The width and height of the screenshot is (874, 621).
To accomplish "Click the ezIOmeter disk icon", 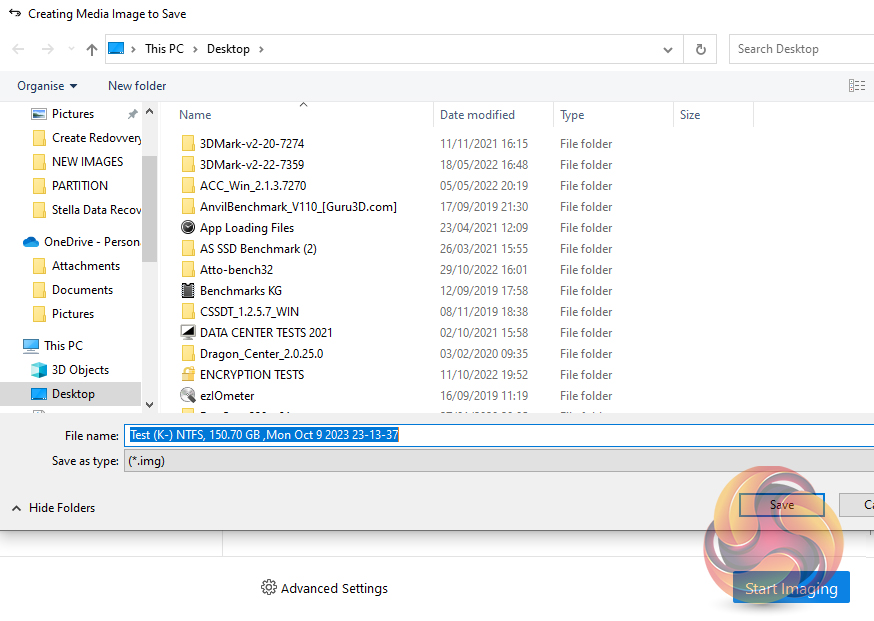I will (x=188, y=395).
